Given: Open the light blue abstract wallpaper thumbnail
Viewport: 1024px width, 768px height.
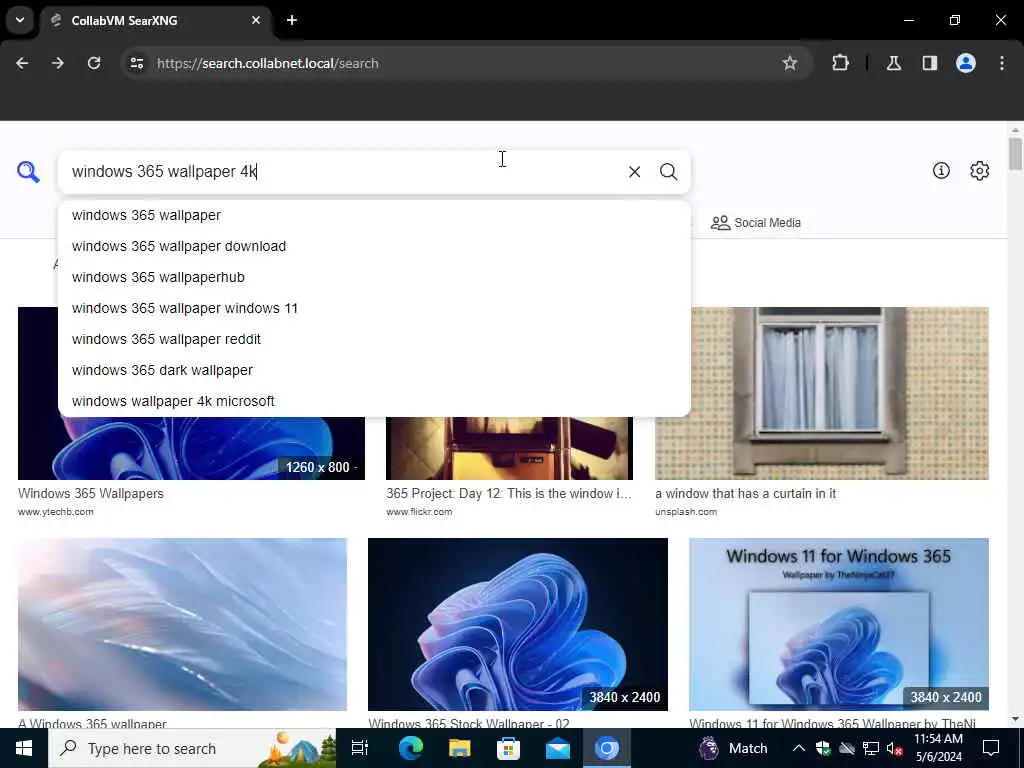Looking at the screenshot, I should pyautogui.click(x=182, y=624).
